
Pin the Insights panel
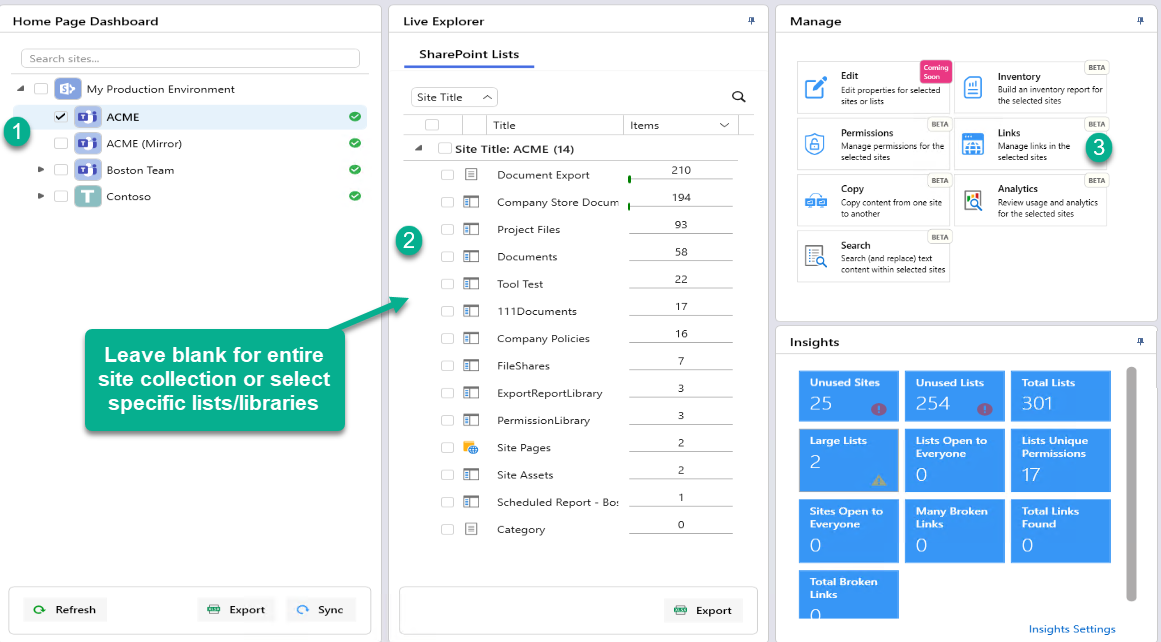(1140, 341)
